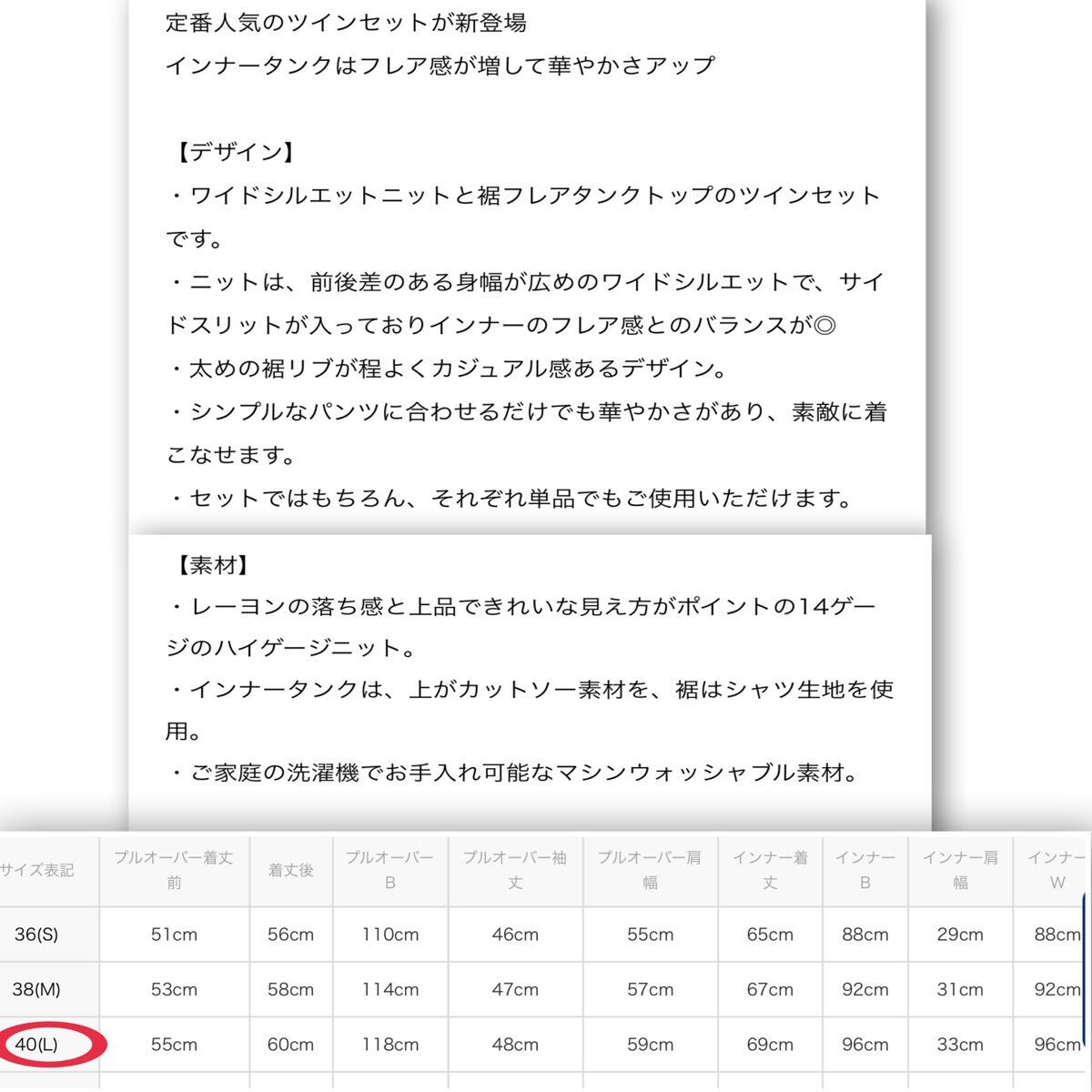The image size is (1092, 1092).
Task: Click the インナーB column header
Action: [x=865, y=870]
